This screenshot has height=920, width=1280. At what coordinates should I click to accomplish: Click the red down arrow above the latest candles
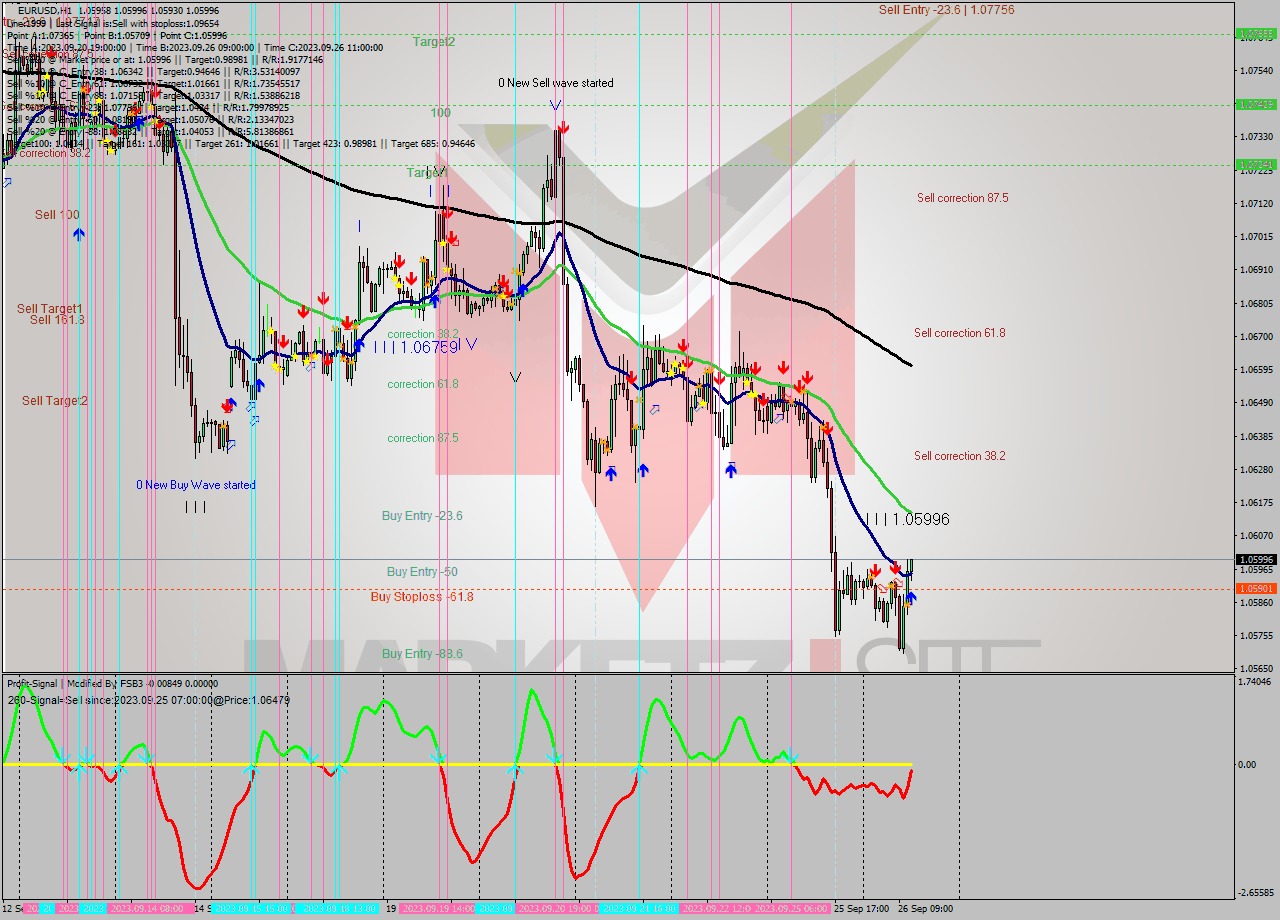click(x=893, y=567)
